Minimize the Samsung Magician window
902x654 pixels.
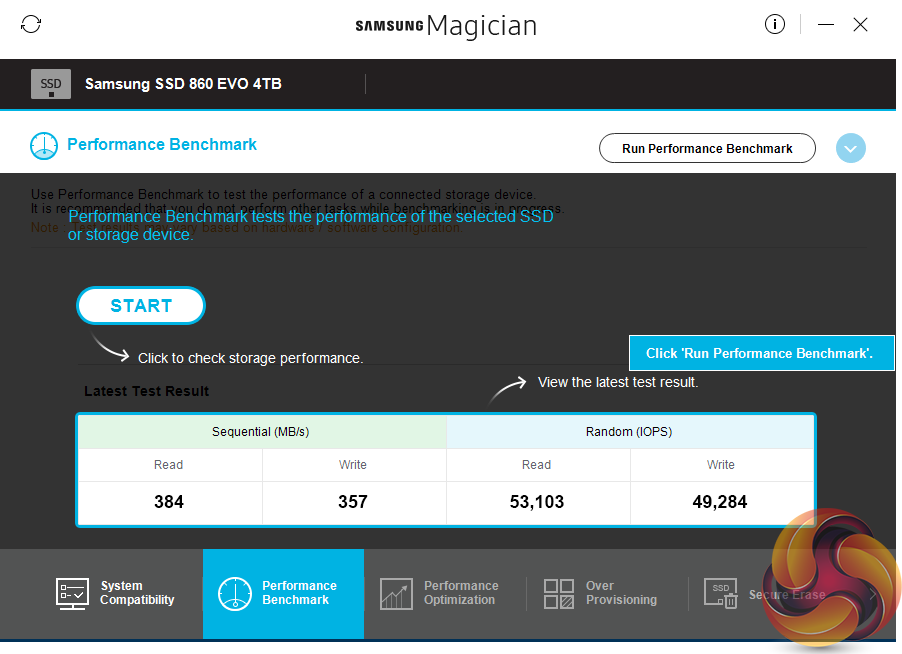[x=825, y=24]
